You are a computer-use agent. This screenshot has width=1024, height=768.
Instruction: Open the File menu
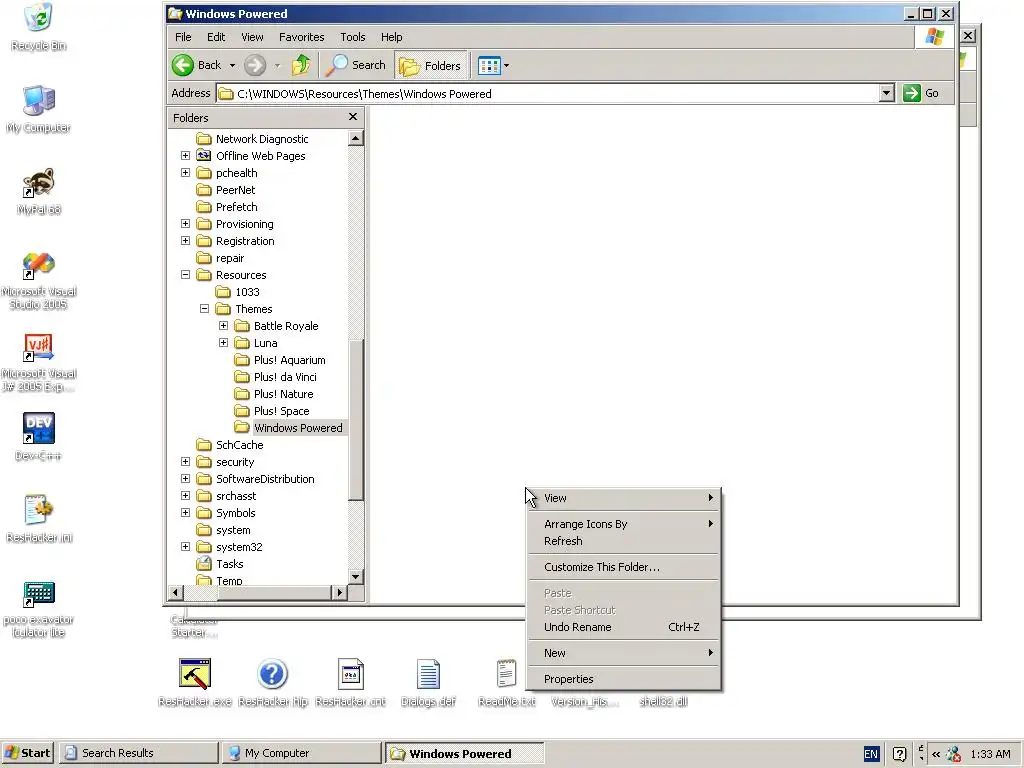pyautogui.click(x=183, y=37)
